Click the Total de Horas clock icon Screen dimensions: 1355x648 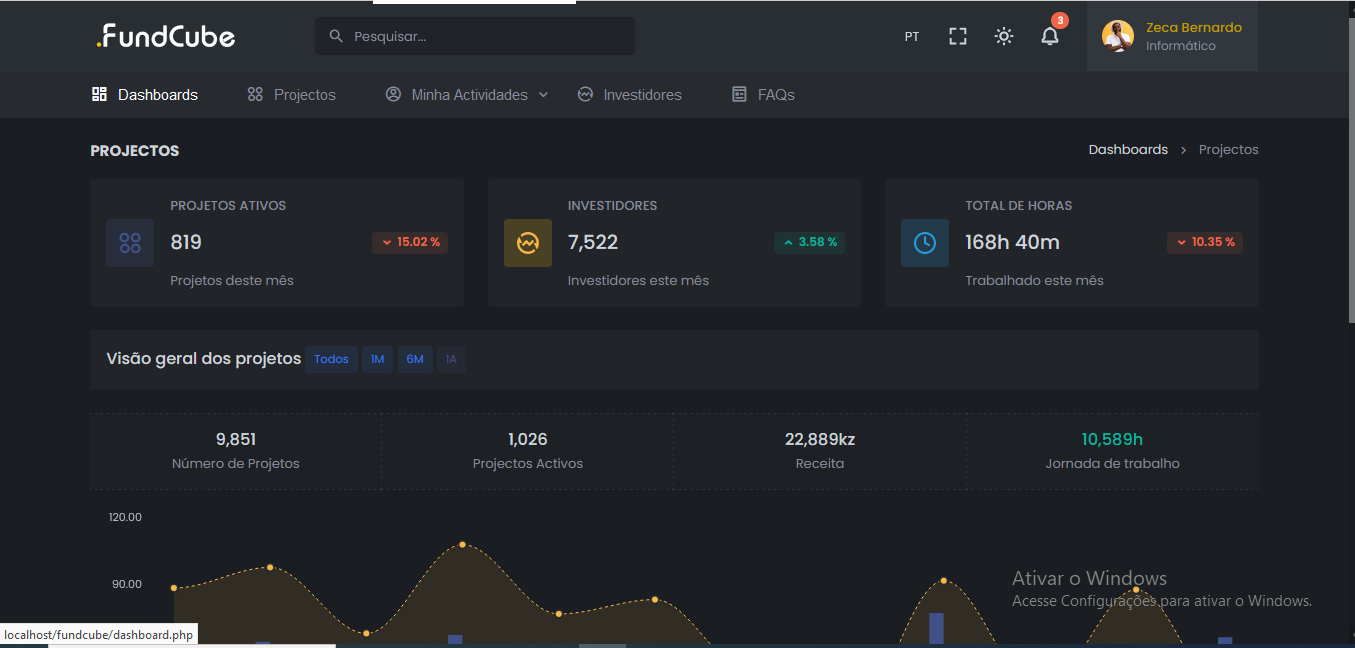click(924, 243)
